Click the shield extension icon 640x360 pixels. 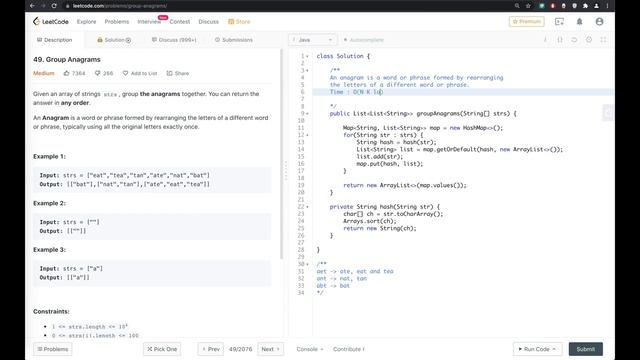pyautogui.click(x=574, y=6)
